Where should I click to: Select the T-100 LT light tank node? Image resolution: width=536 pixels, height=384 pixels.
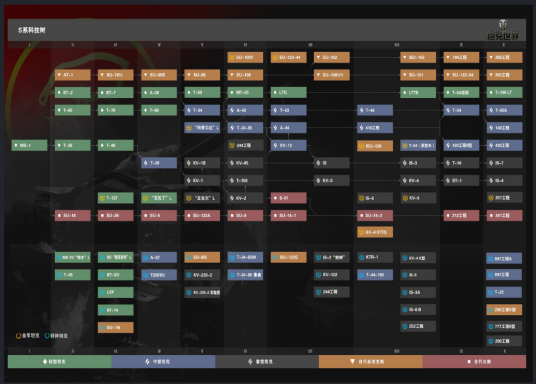[505, 92]
